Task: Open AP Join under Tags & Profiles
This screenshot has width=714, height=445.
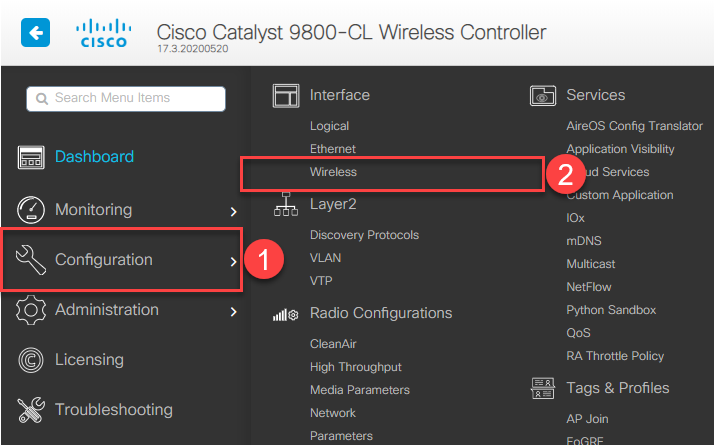Action: pyautogui.click(x=587, y=419)
